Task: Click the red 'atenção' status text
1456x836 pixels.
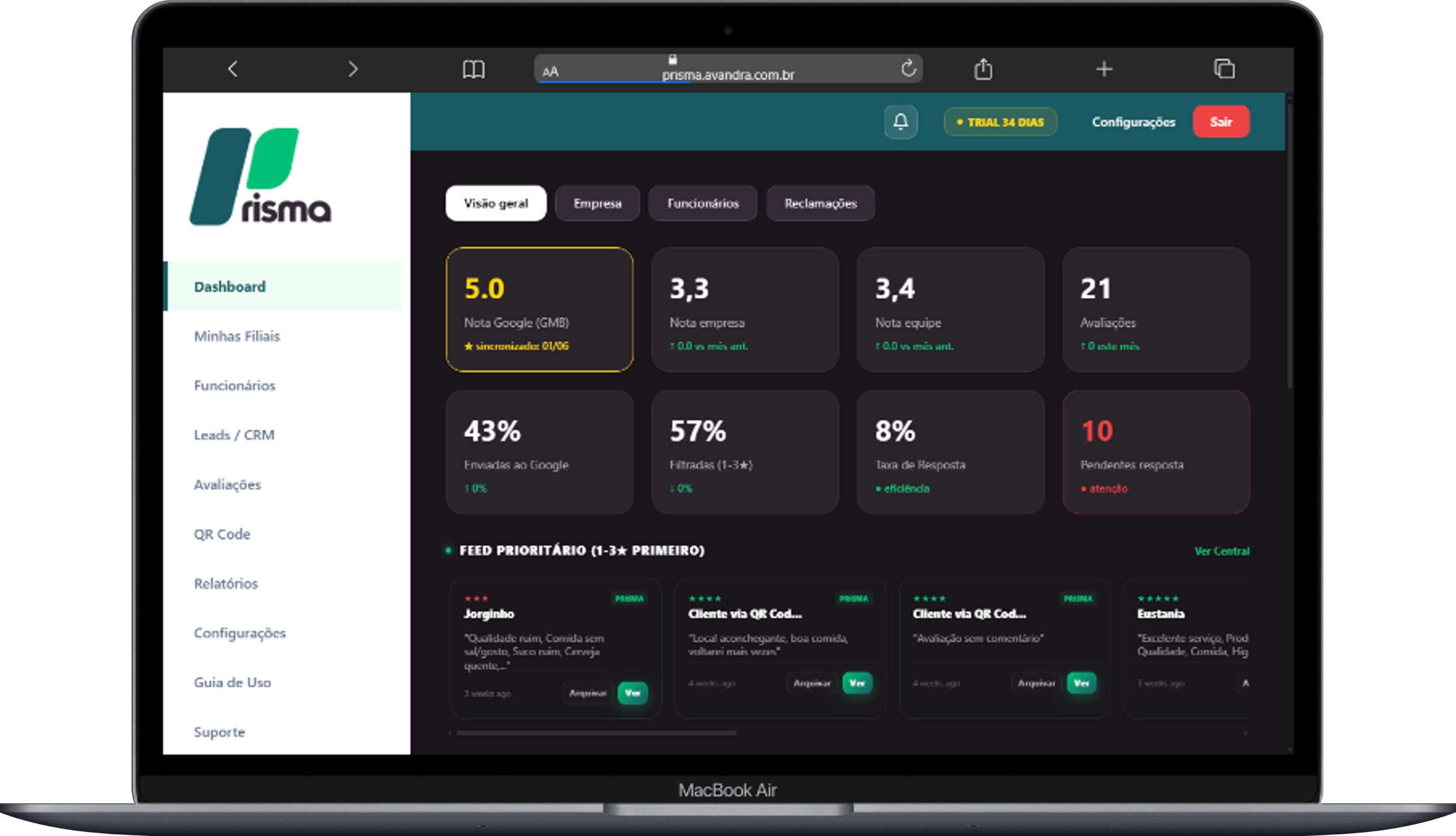Action: [1108, 489]
